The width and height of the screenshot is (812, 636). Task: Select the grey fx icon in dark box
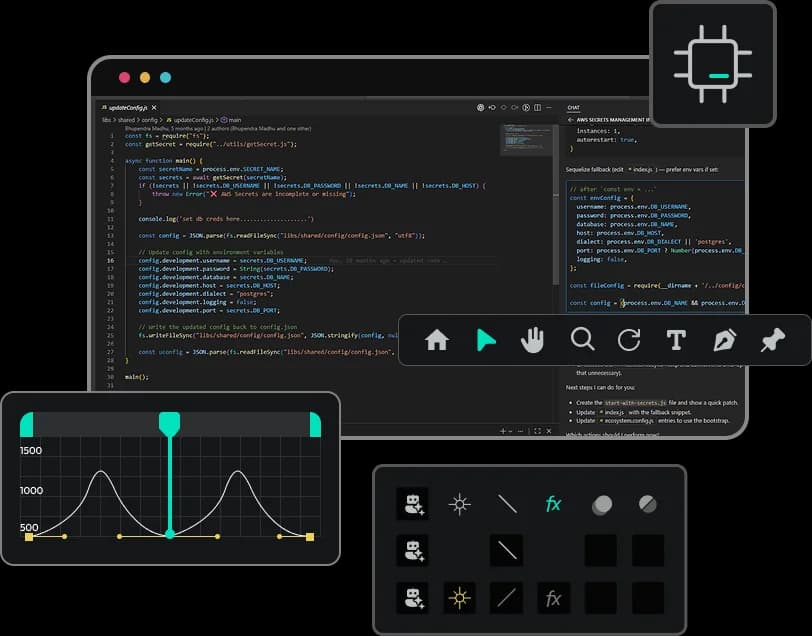pos(553,598)
